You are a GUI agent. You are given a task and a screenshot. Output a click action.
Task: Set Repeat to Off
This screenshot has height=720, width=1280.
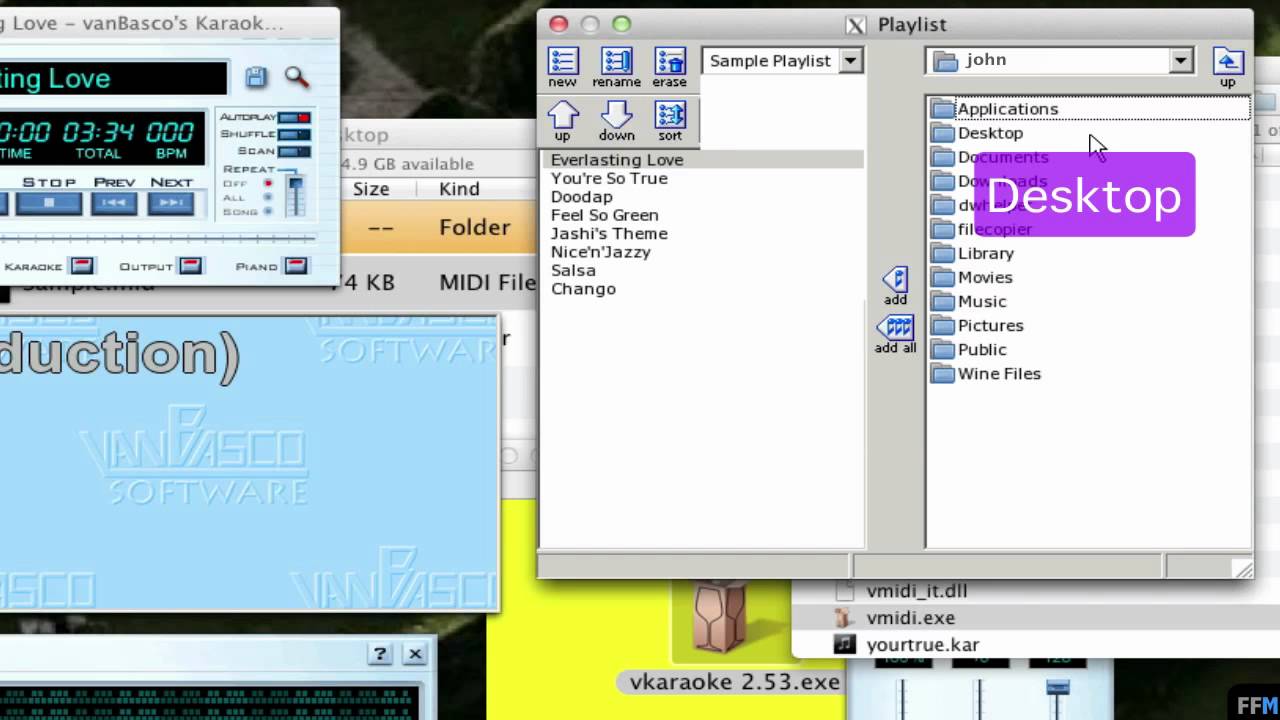click(267, 184)
